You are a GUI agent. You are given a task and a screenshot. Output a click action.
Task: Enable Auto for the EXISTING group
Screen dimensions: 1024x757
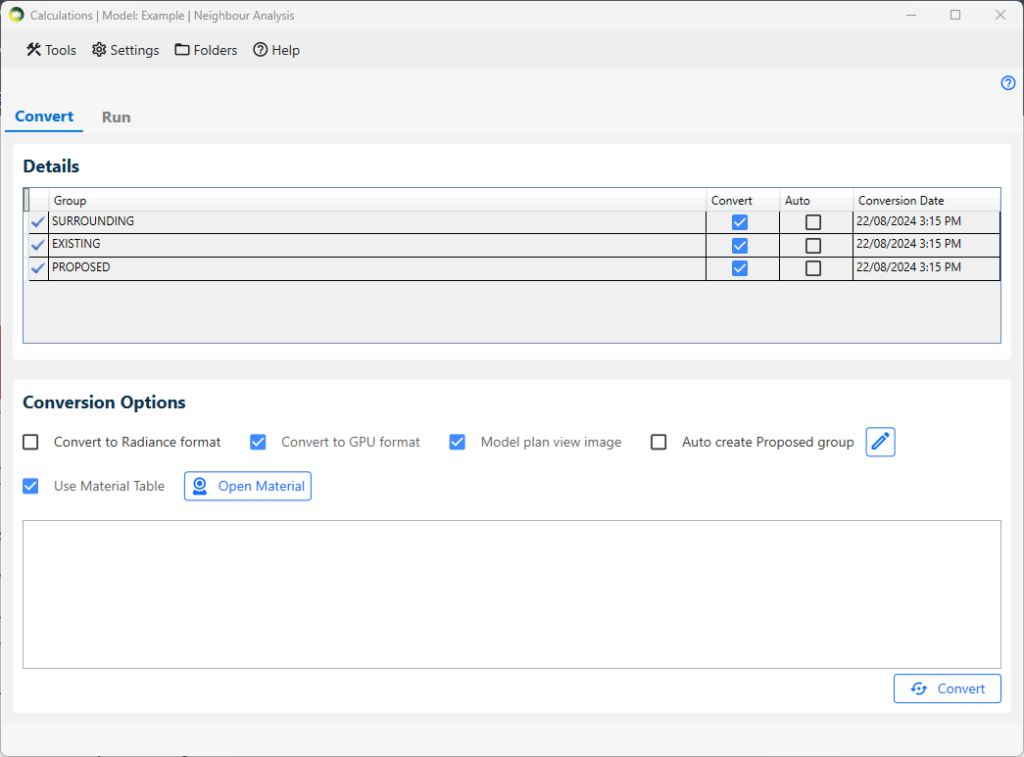tap(813, 245)
